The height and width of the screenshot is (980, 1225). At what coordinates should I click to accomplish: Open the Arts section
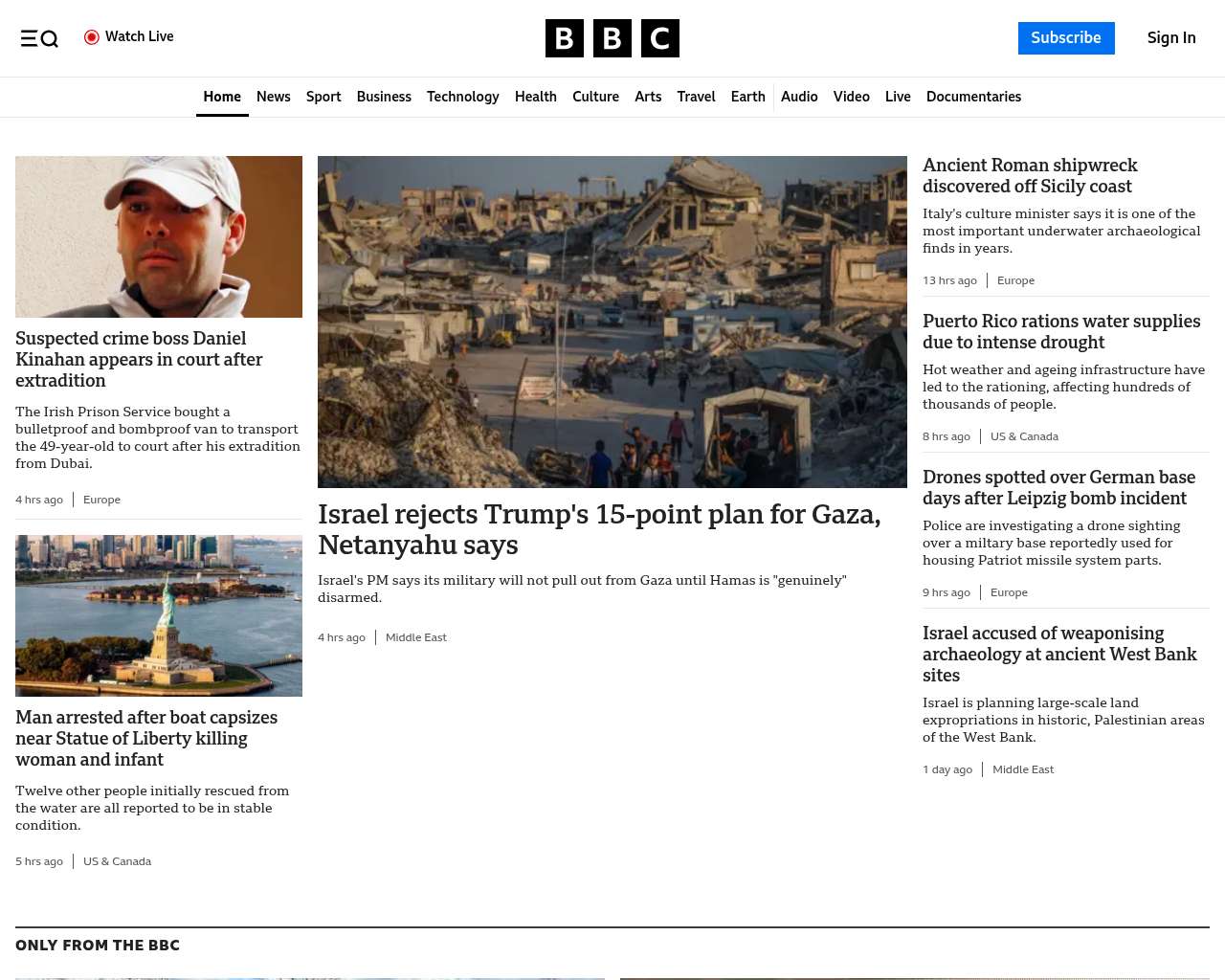click(x=648, y=97)
